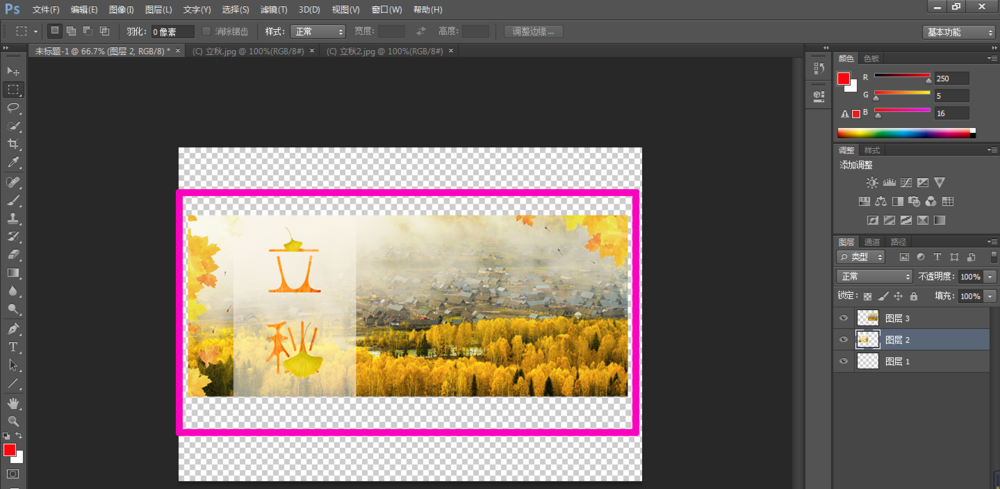Viewport: 1000px width, 489px height.
Task: Pick the Eyedropper tool
Action: [x=14, y=163]
